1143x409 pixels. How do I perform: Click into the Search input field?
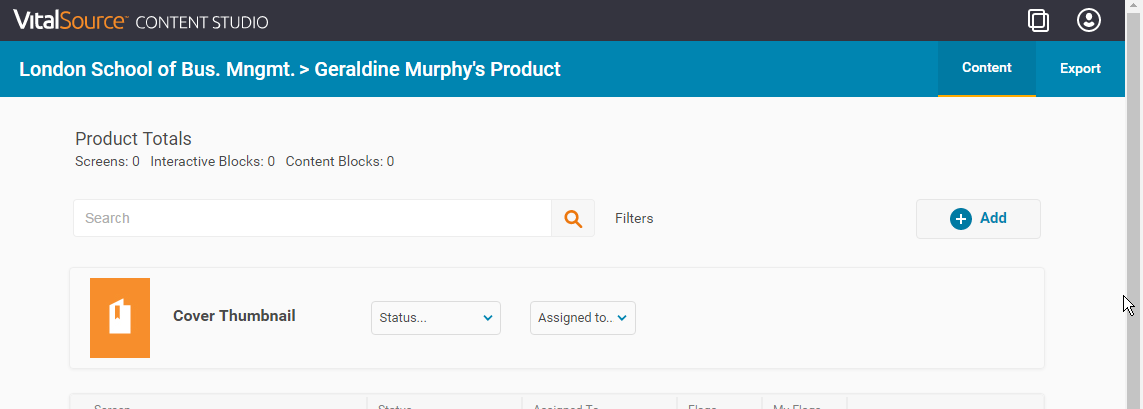(312, 218)
